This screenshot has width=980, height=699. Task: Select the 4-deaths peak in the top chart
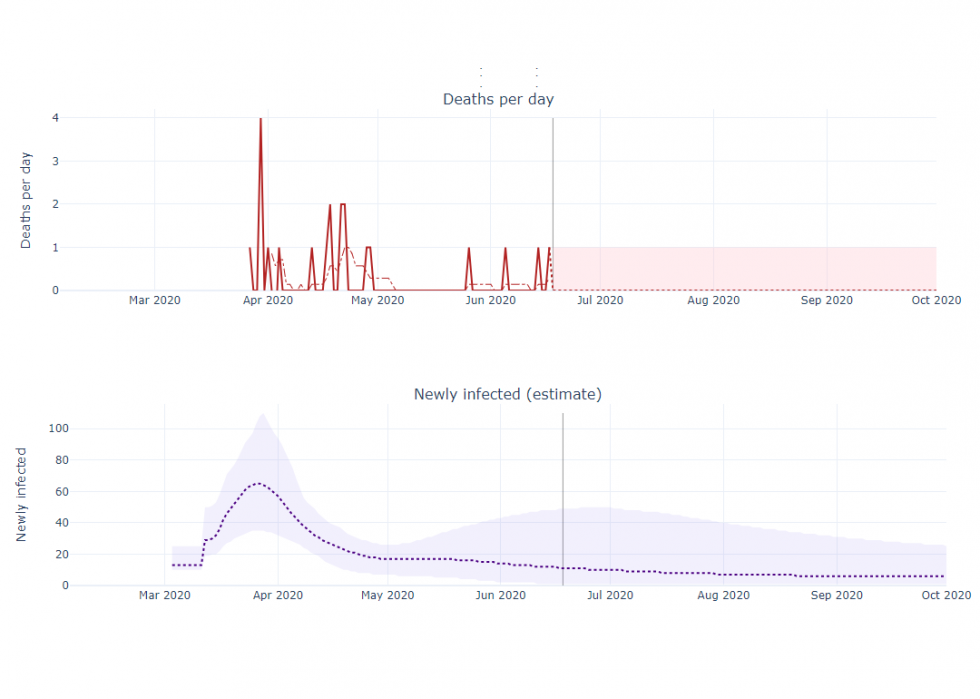click(261, 120)
